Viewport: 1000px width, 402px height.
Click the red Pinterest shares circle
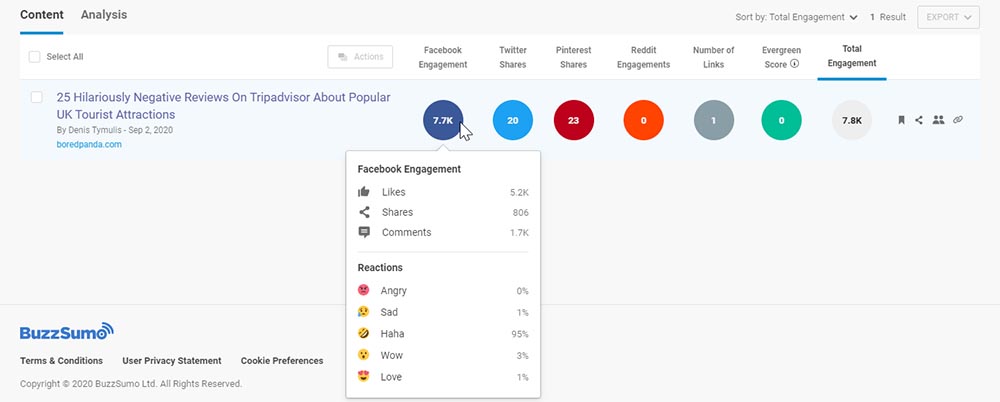point(573,120)
